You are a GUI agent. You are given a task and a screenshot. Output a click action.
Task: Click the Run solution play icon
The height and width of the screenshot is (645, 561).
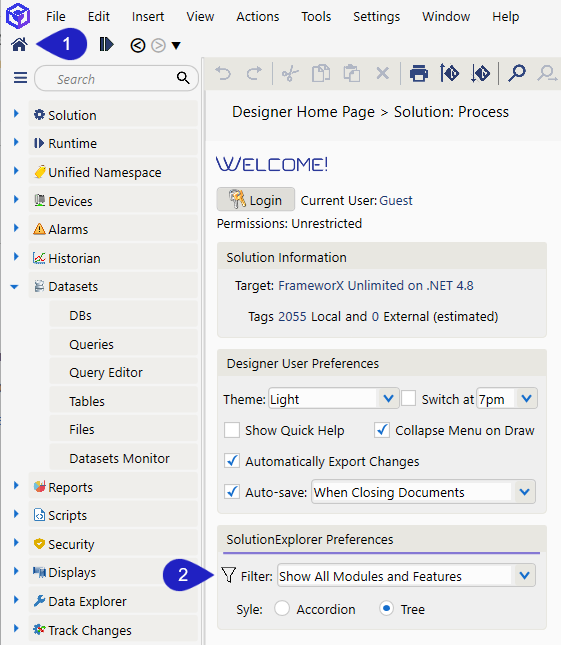[106, 44]
